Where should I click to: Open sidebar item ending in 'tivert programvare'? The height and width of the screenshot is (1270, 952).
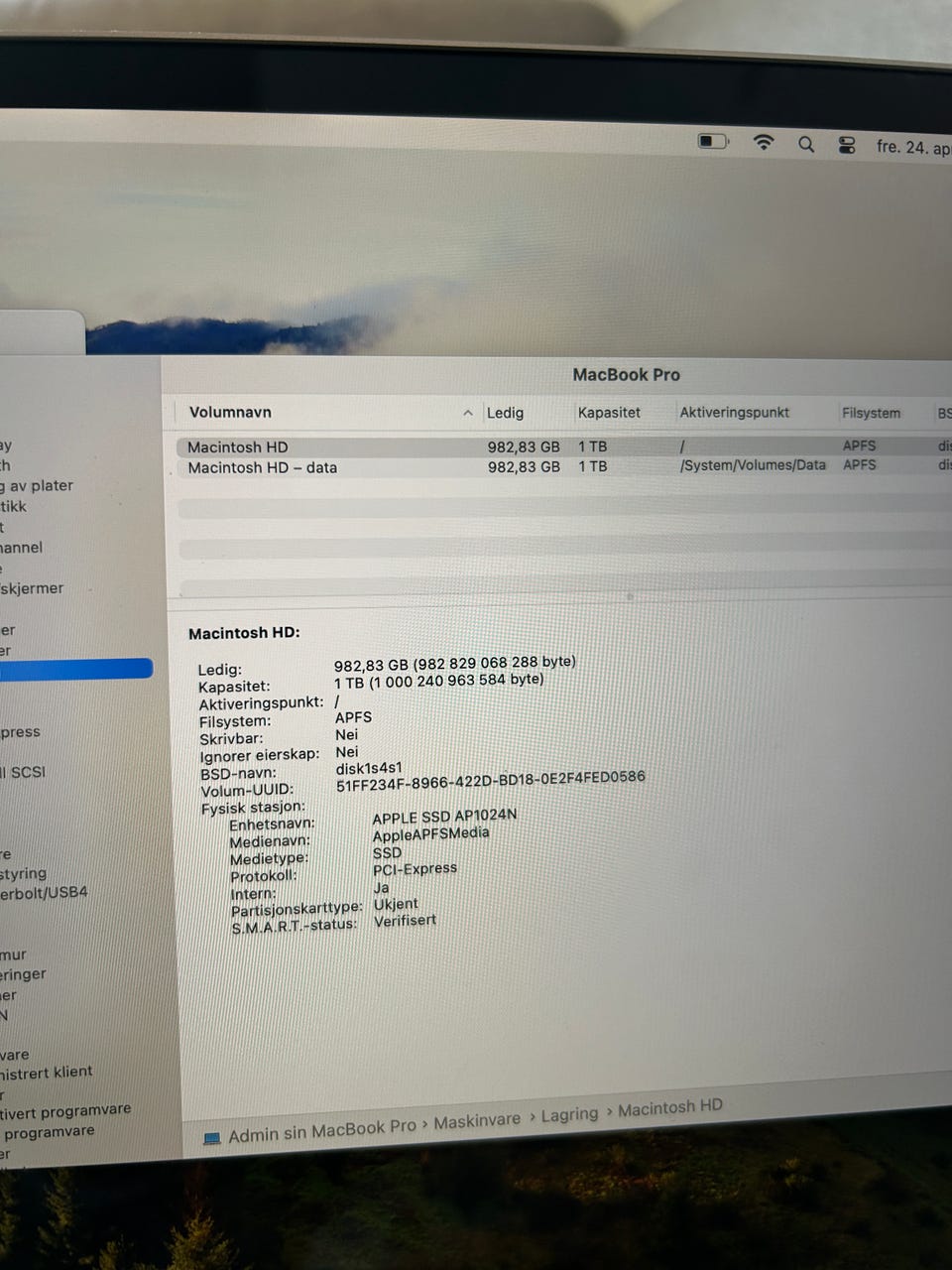65,1110
